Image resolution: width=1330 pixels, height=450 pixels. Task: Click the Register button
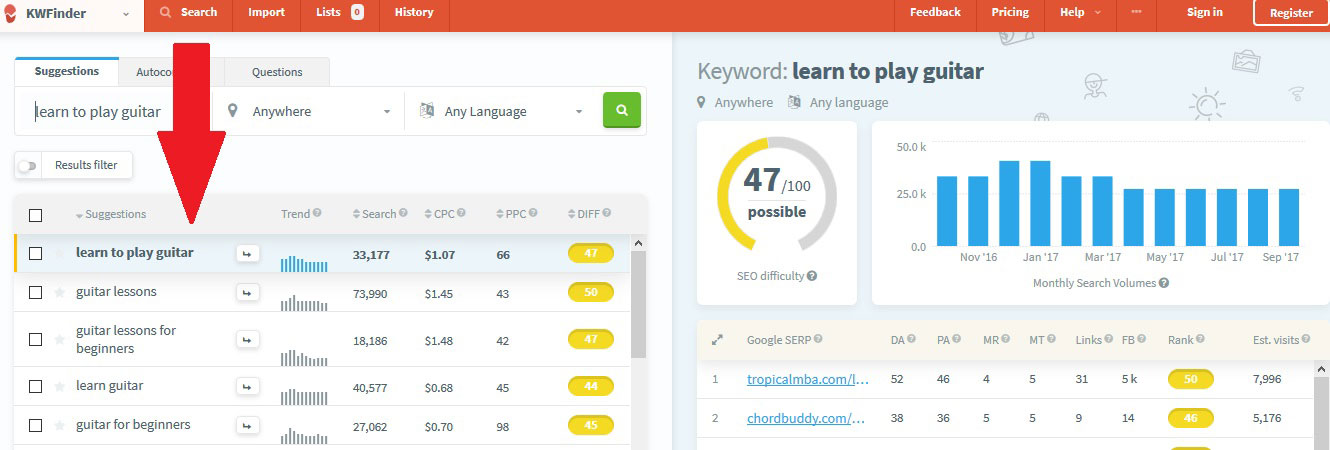point(1291,13)
